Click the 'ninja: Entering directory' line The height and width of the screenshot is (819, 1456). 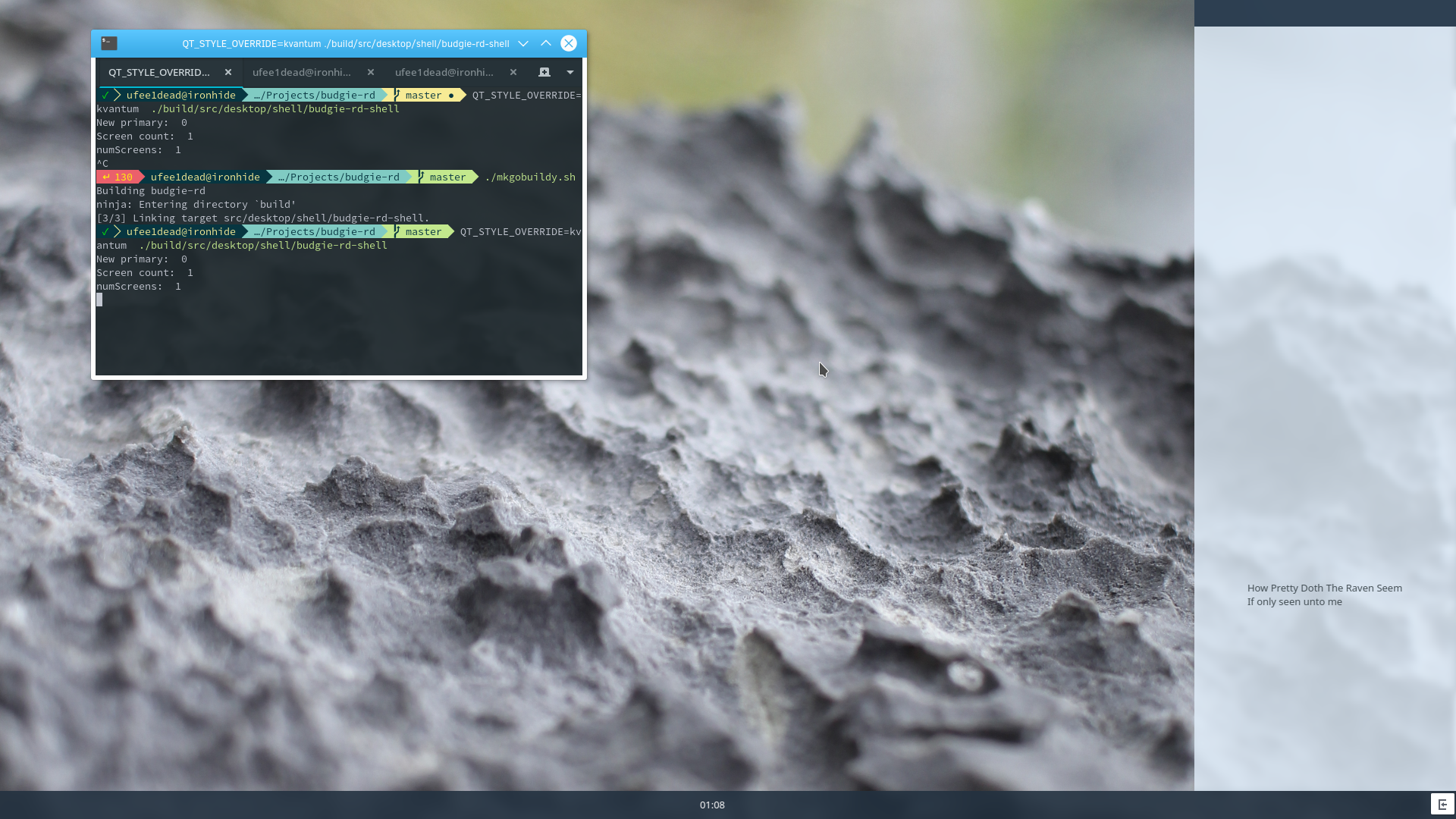tap(196, 204)
